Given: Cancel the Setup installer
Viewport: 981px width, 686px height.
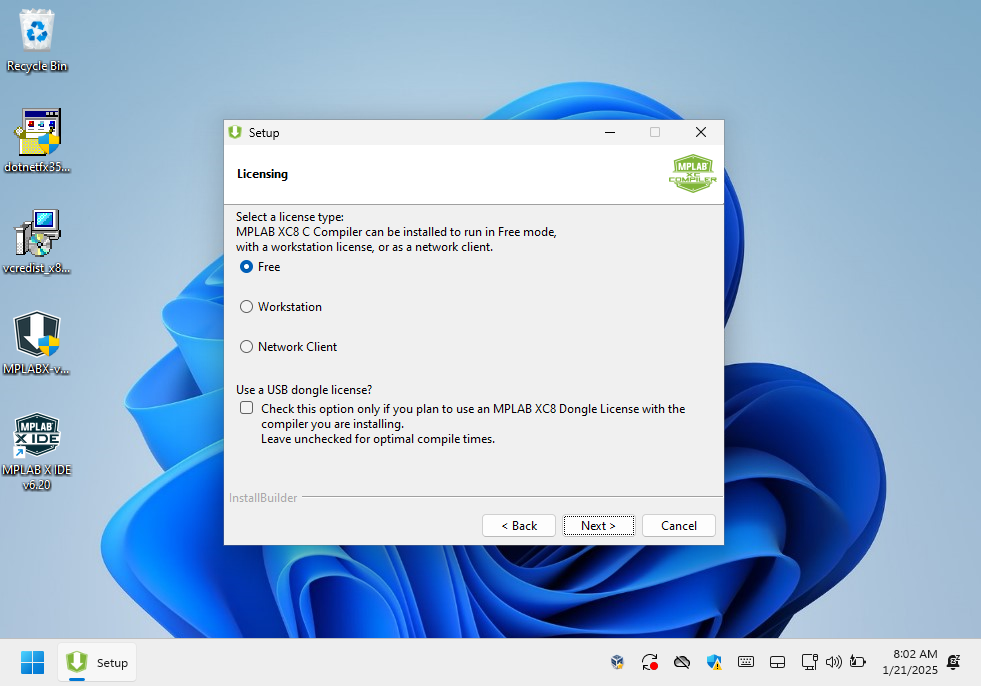Looking at the screenshot, I should coord(679,526).
